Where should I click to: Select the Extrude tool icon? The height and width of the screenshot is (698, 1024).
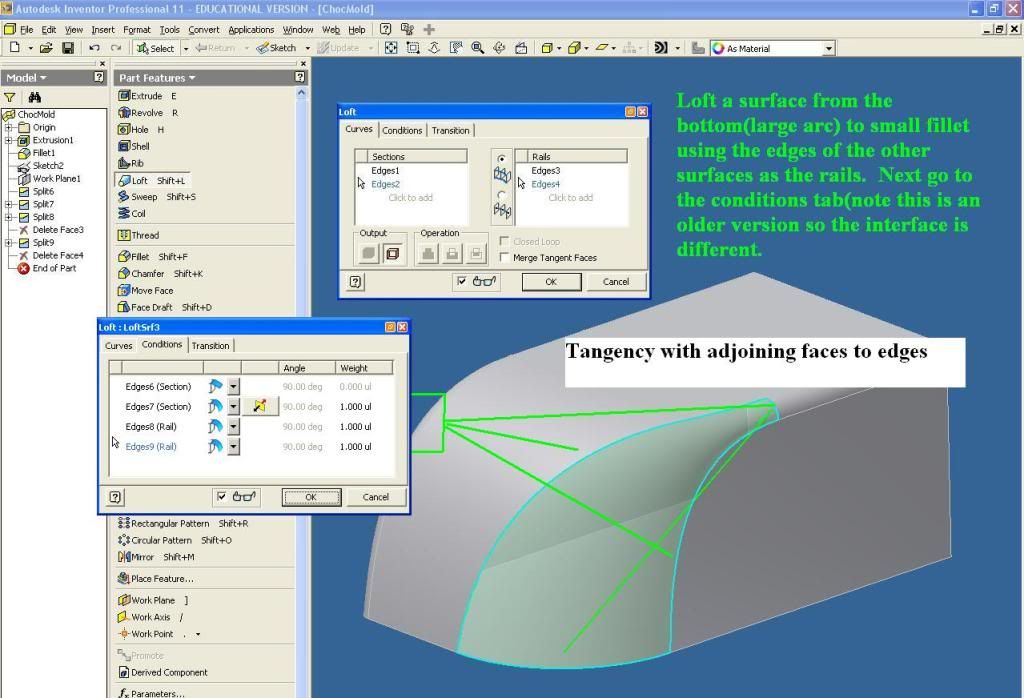(125, 96)
